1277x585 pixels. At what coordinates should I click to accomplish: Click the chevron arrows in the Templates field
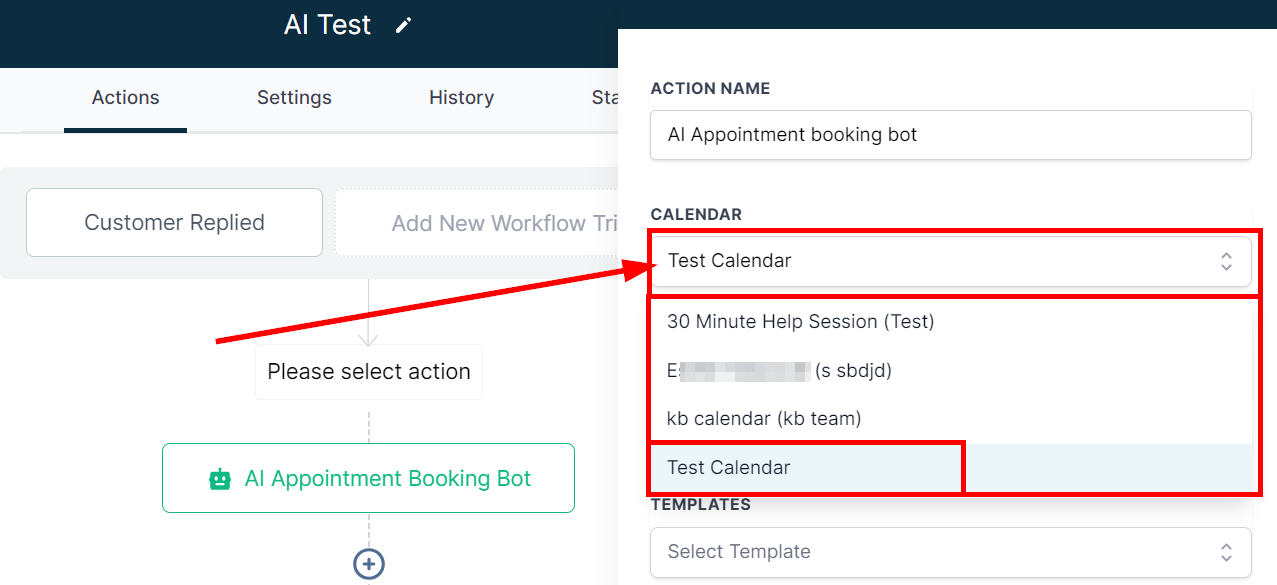[1226, 552]
